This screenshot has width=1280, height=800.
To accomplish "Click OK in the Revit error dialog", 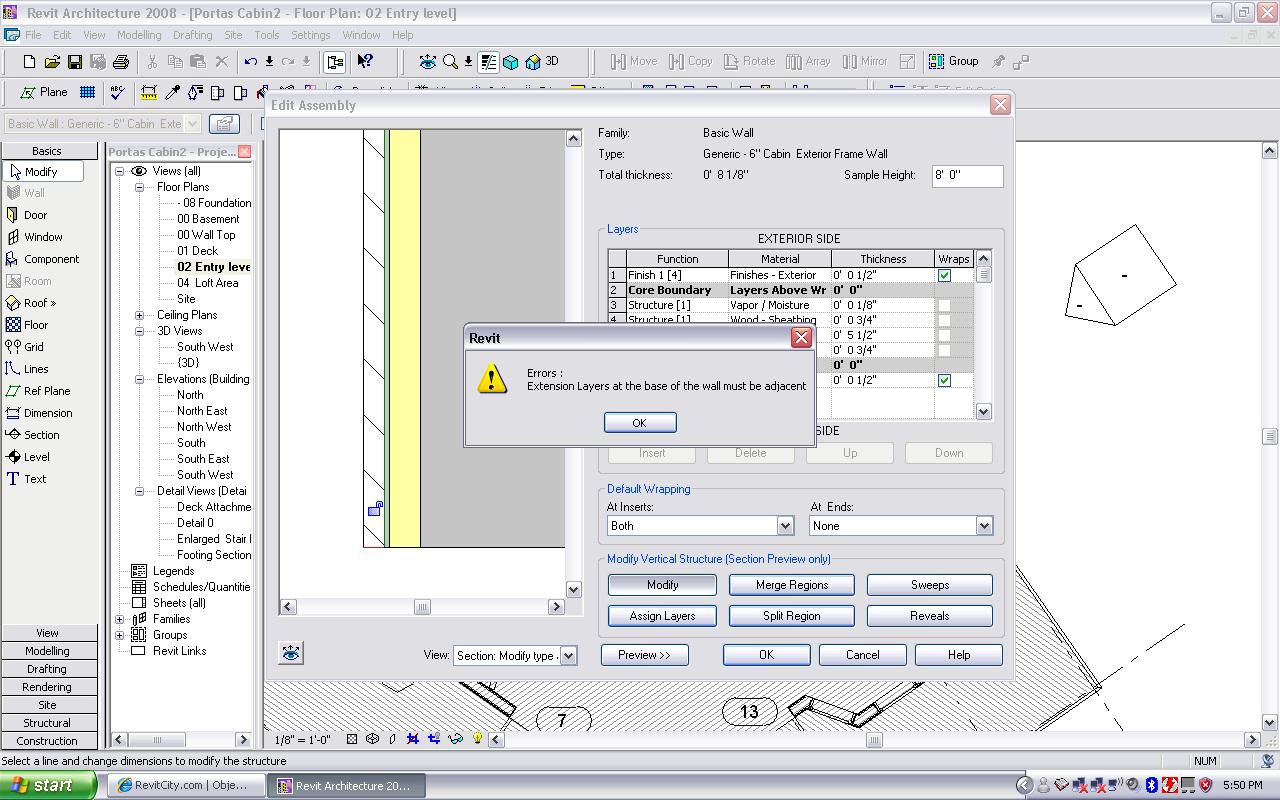I will point(640,423).
